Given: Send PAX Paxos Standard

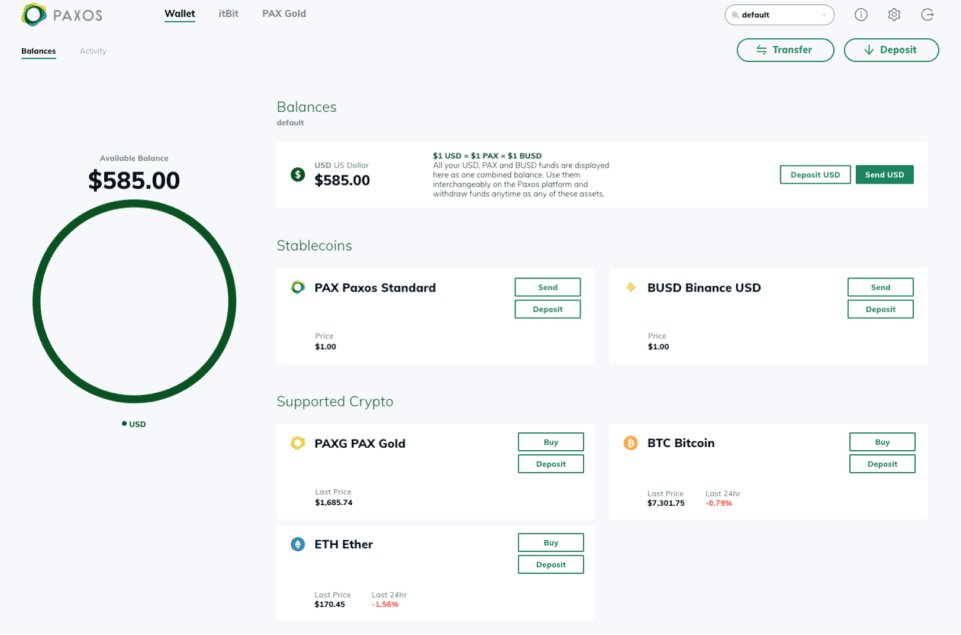Looking at the screenshot, I should tap(547, 287).
